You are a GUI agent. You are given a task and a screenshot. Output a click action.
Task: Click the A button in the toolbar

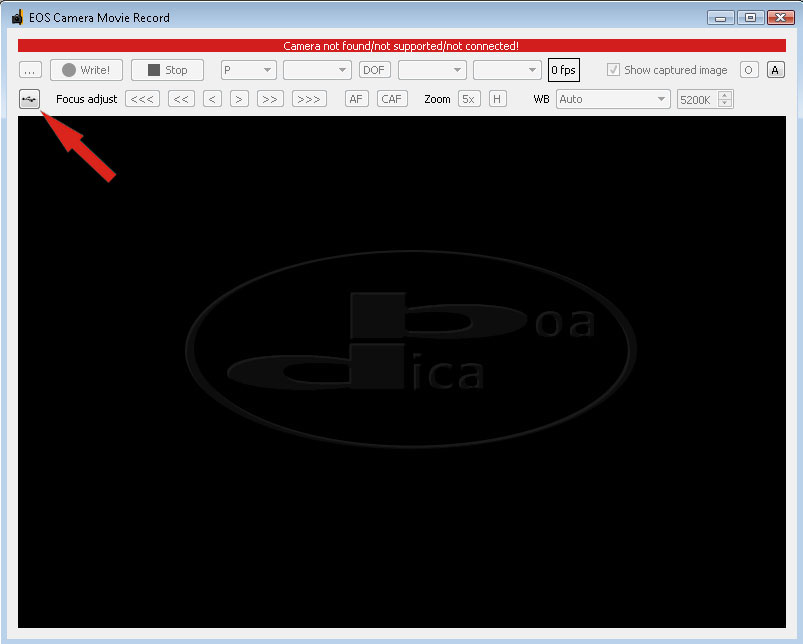click(775, 70)
